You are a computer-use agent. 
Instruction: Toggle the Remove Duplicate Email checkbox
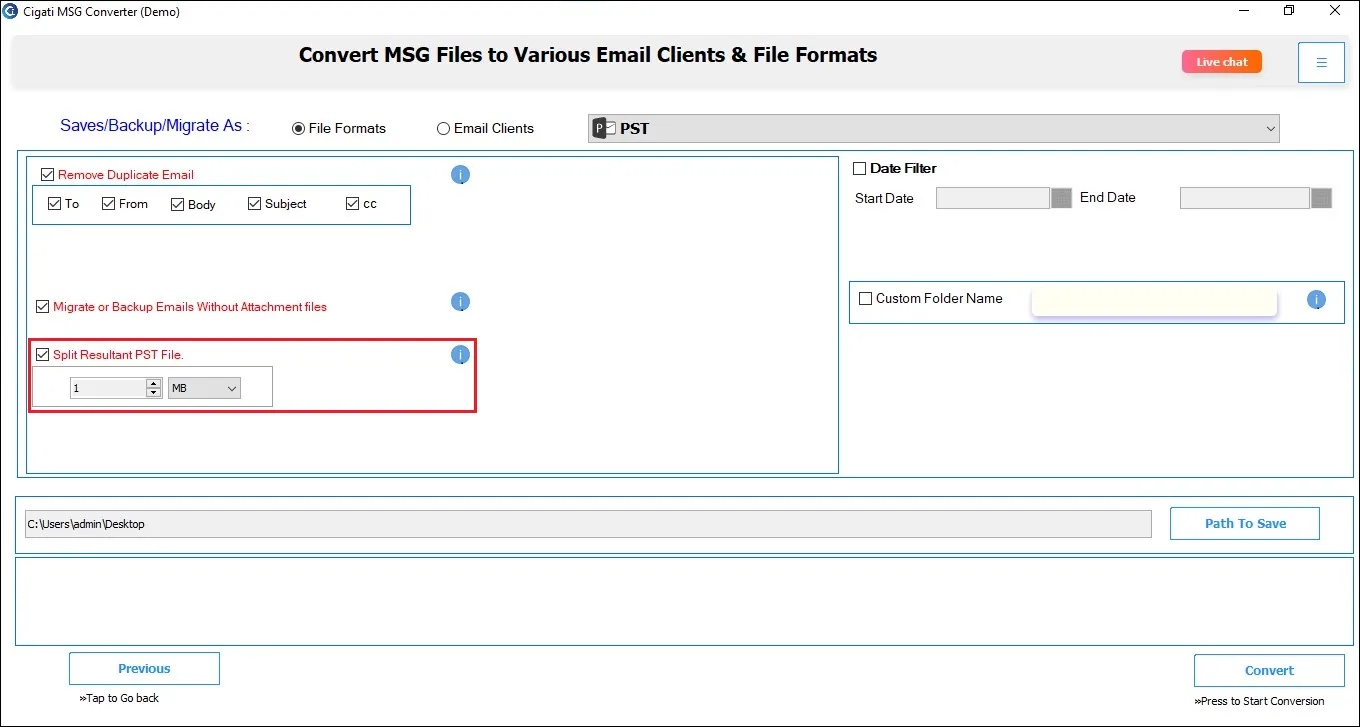[47, 175]
